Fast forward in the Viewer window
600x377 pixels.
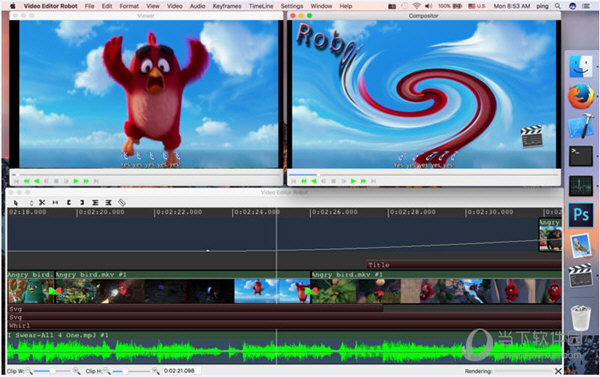86,181
